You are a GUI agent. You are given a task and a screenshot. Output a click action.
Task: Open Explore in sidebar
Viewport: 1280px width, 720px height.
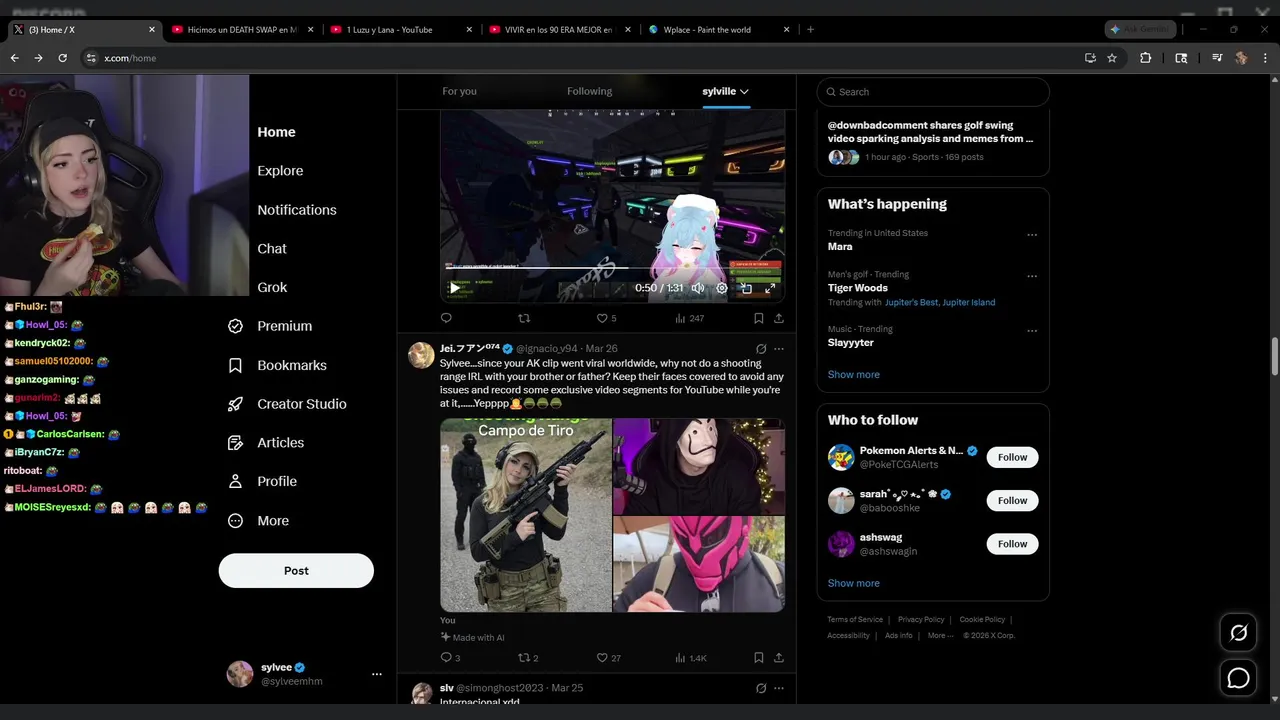[x=280, y=171]
